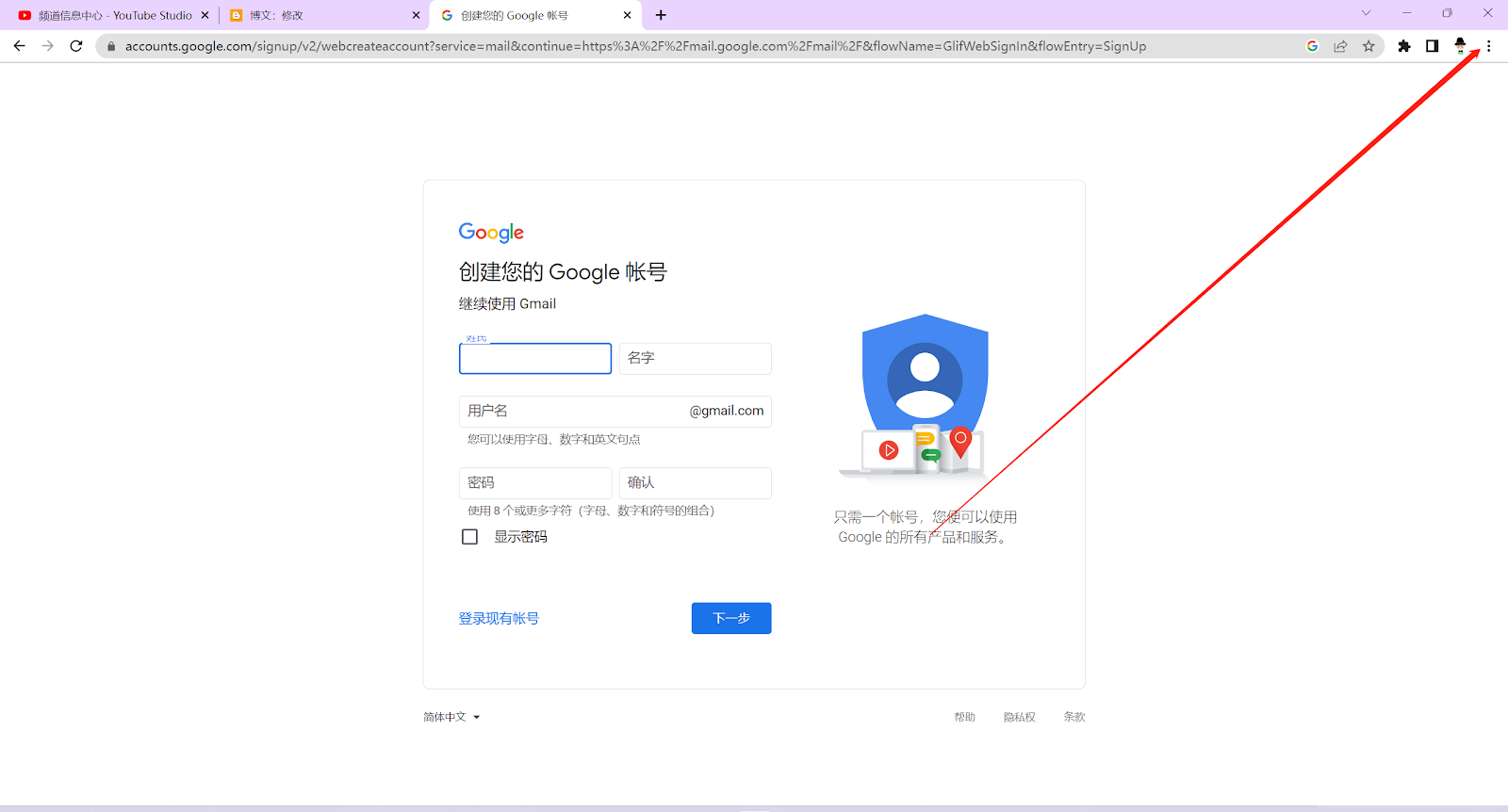
Task: Bookmark this page with star icon
Action: point(1369,46)
